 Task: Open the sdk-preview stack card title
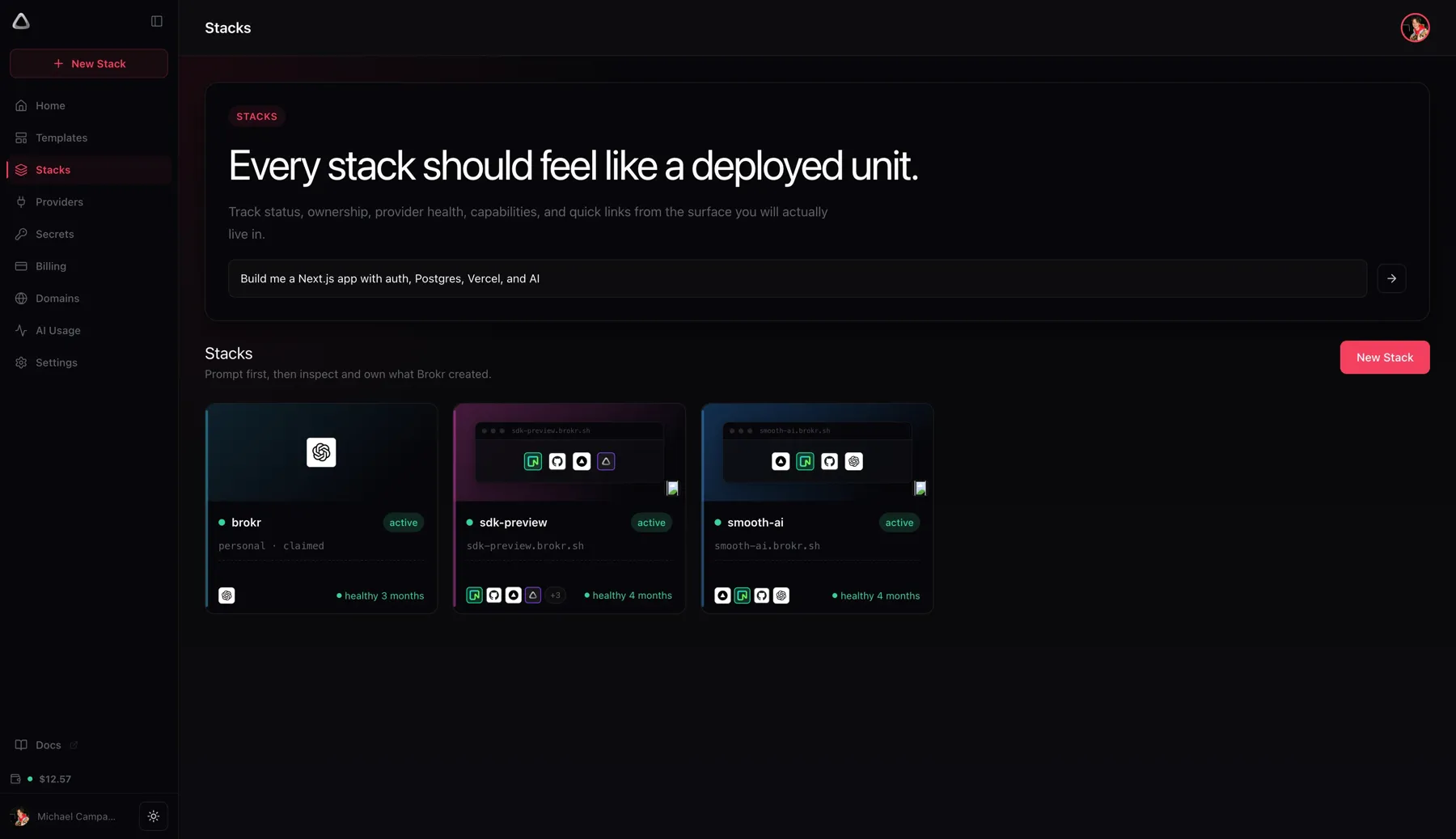pos(513,523)
